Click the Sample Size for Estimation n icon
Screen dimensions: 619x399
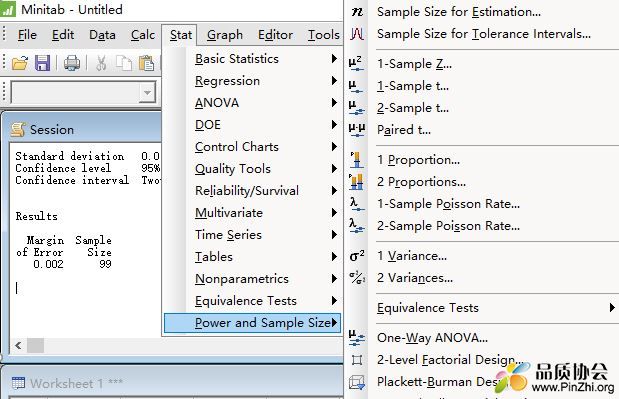[x=357, y=12]
